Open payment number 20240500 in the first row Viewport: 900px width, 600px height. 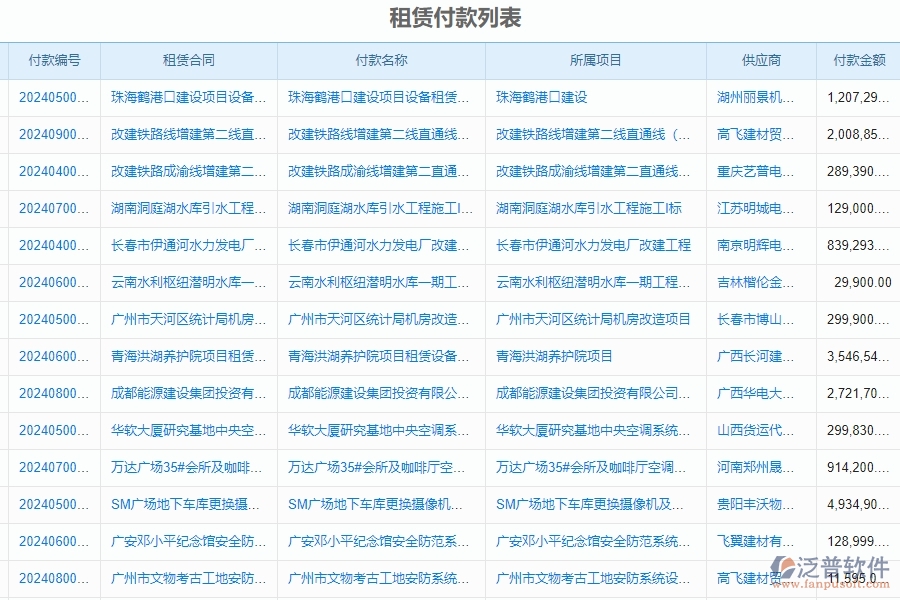51,97
